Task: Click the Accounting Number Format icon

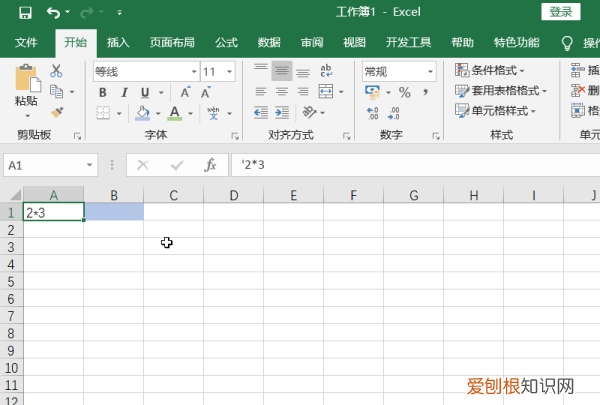Action: 372,92
